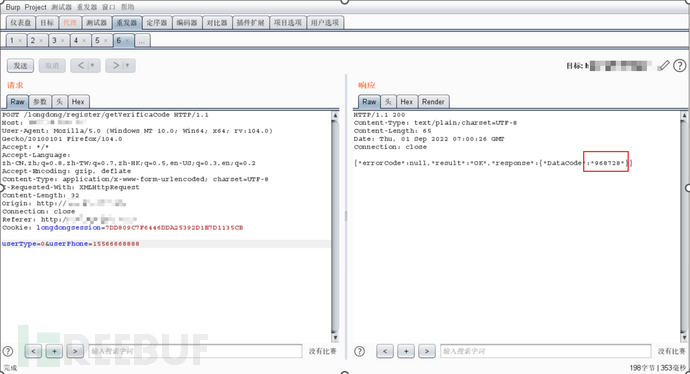Open the Burp menu

click(13, 7)
